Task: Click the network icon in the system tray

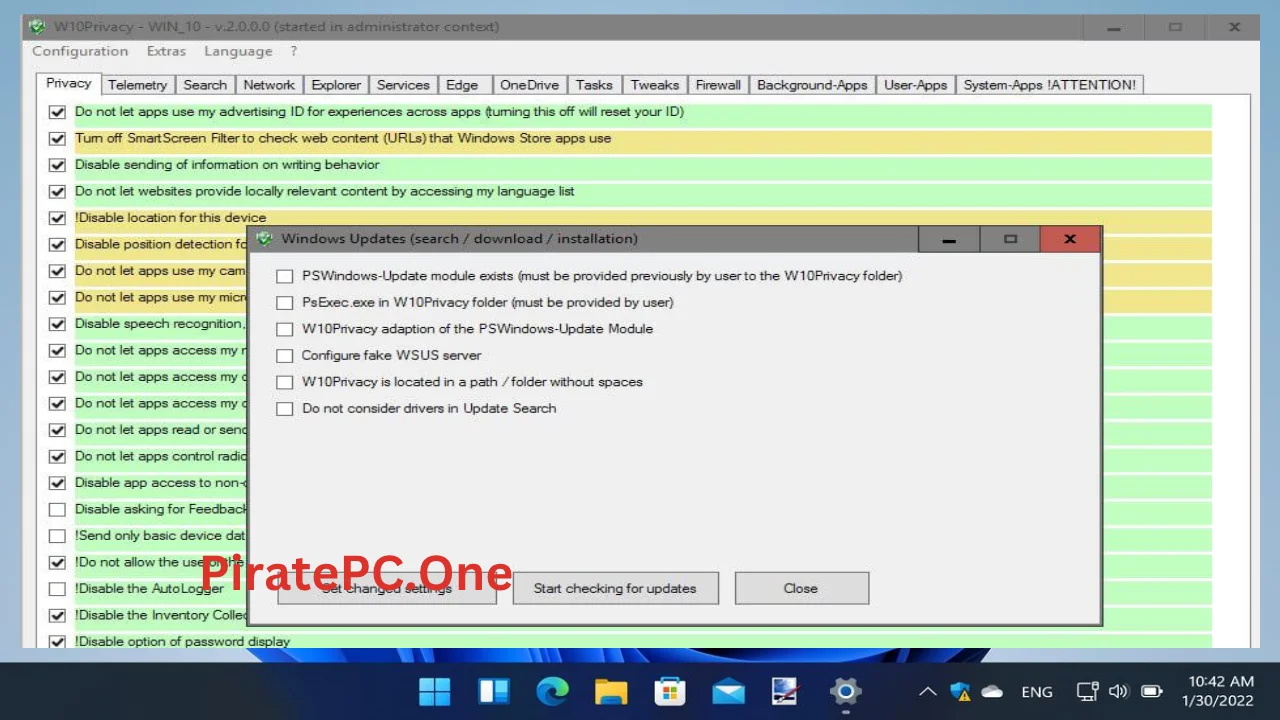Action: click(1088, 691)
